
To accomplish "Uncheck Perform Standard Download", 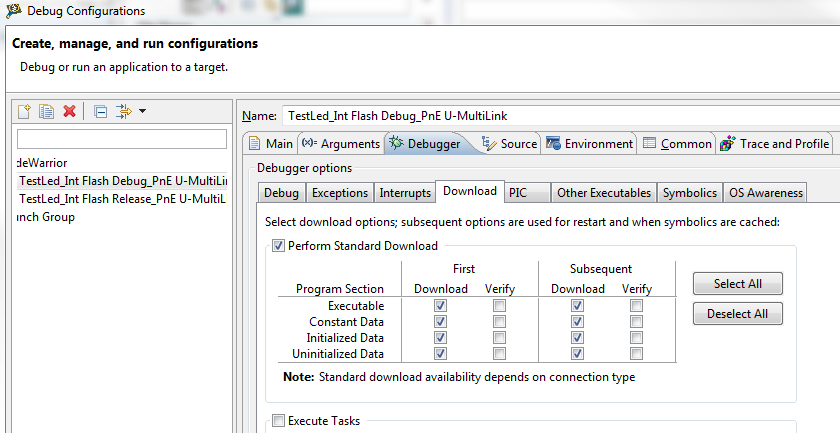I will [x=278, y=246].
